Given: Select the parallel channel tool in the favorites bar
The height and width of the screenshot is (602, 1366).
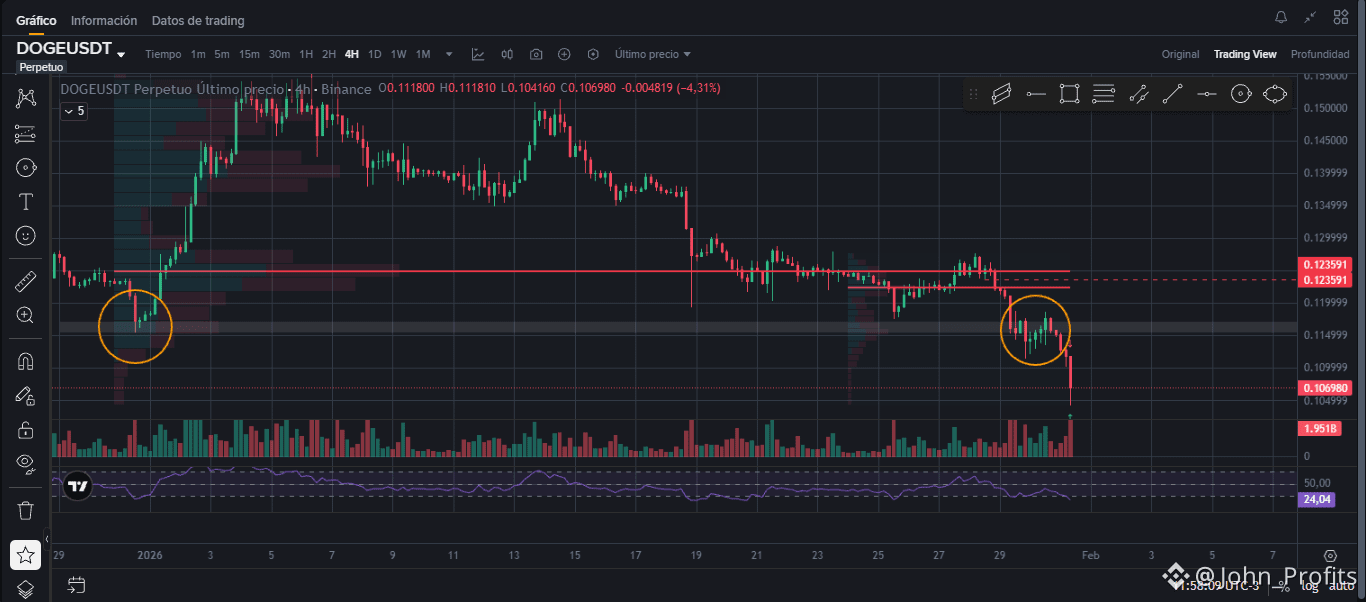Looking at the screenshot, I should tap(1002, 94).
